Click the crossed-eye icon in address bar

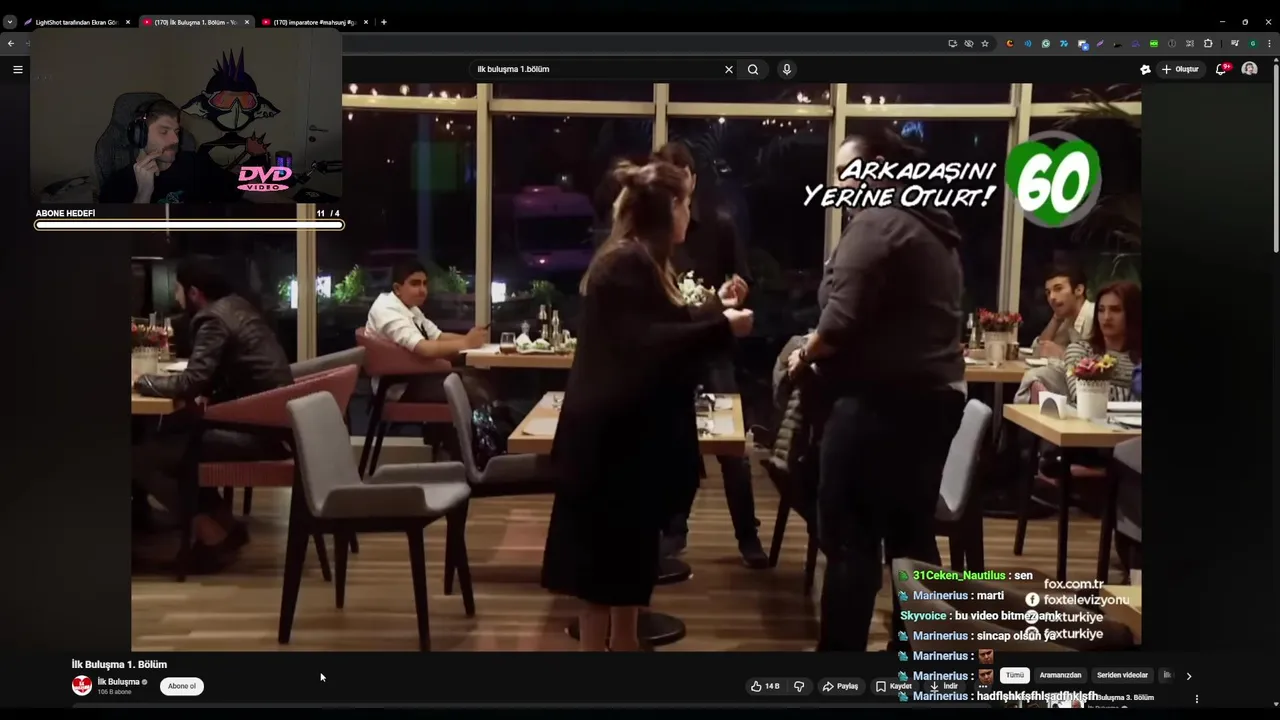969,43
